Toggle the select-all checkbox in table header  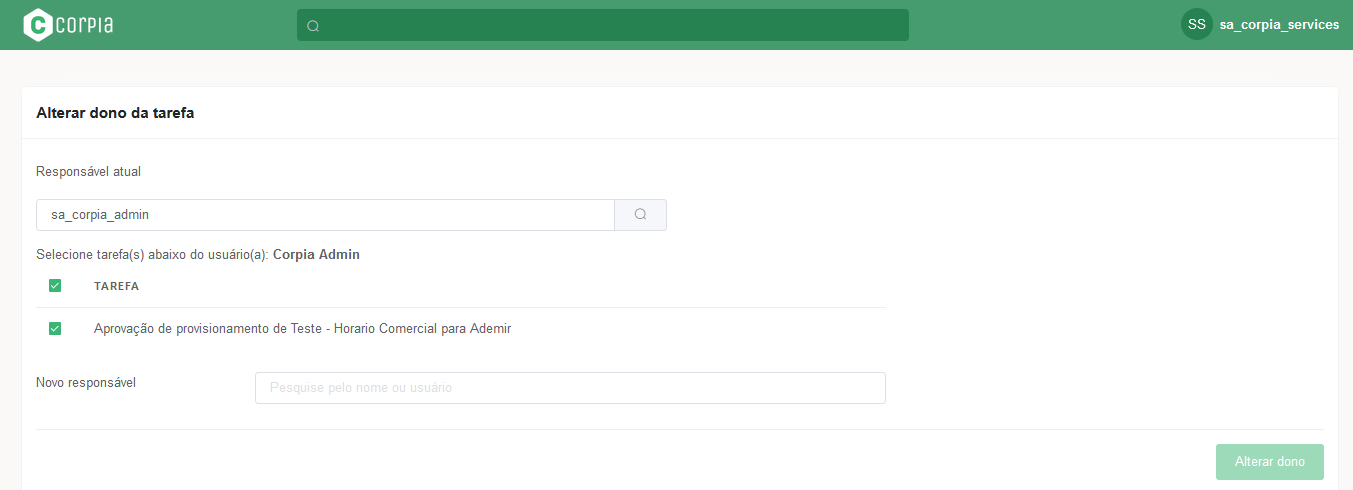point(55,286)
